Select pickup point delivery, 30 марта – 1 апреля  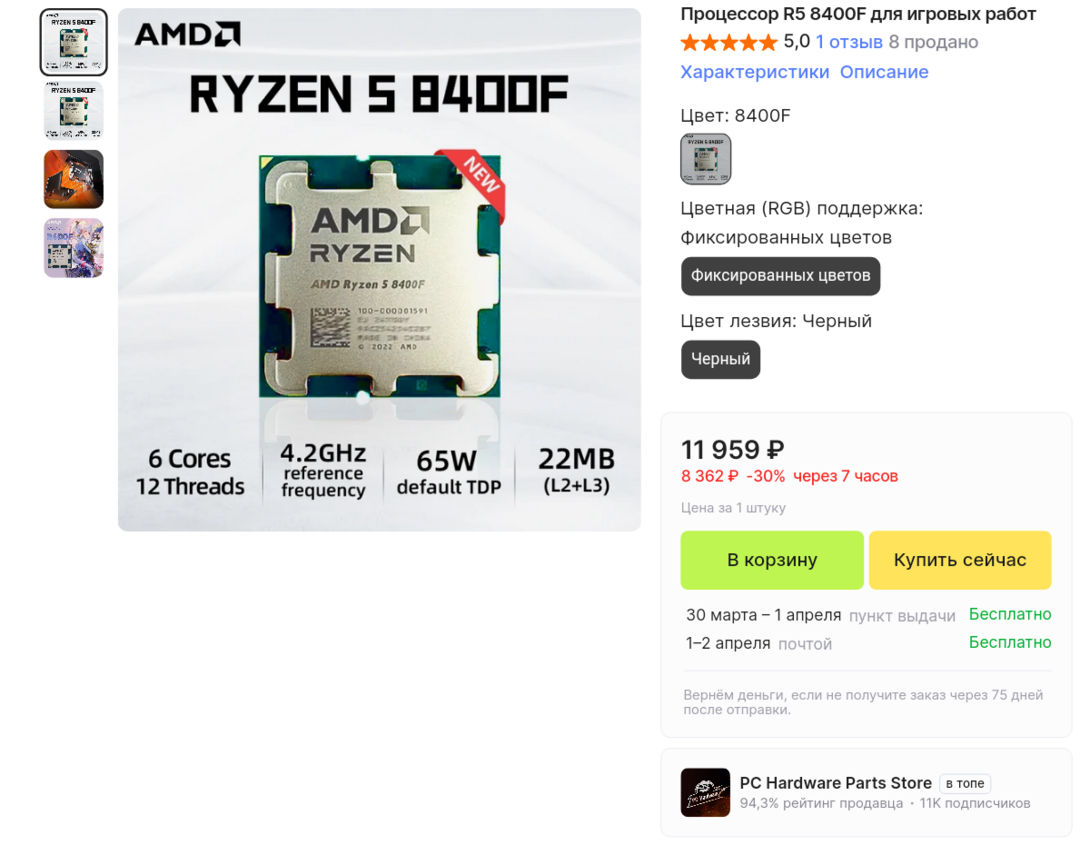pyautogui.click(x=868, y=615)
